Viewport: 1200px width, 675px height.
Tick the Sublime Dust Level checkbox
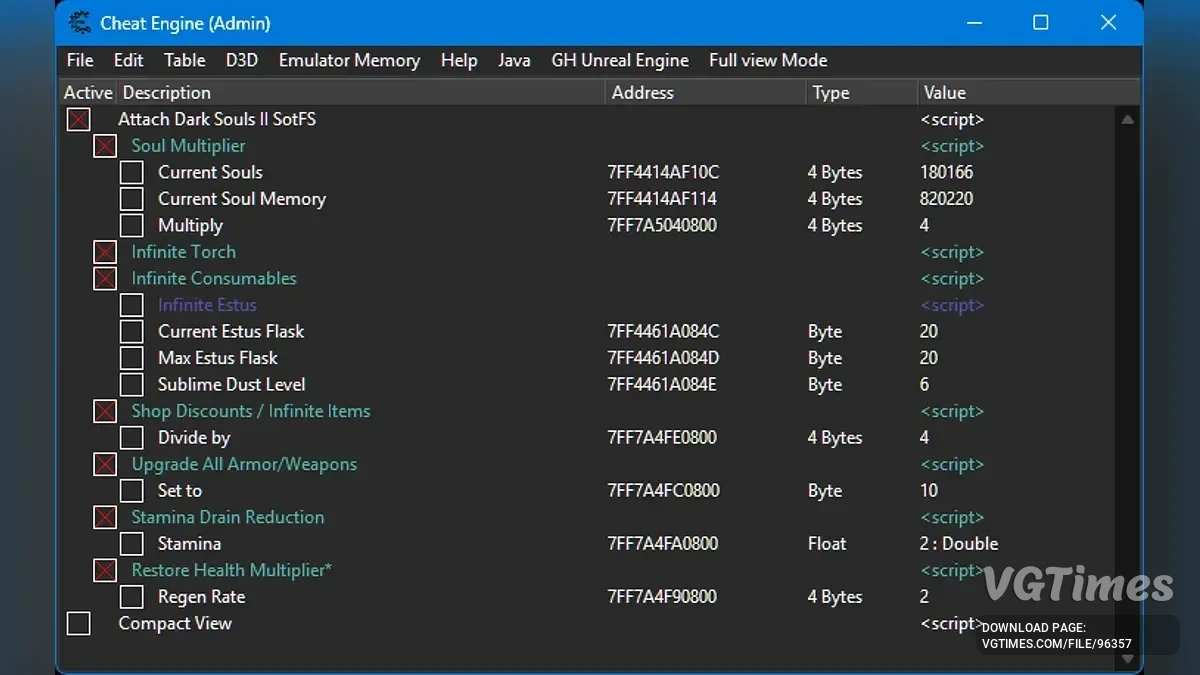[x=132, y=384]
